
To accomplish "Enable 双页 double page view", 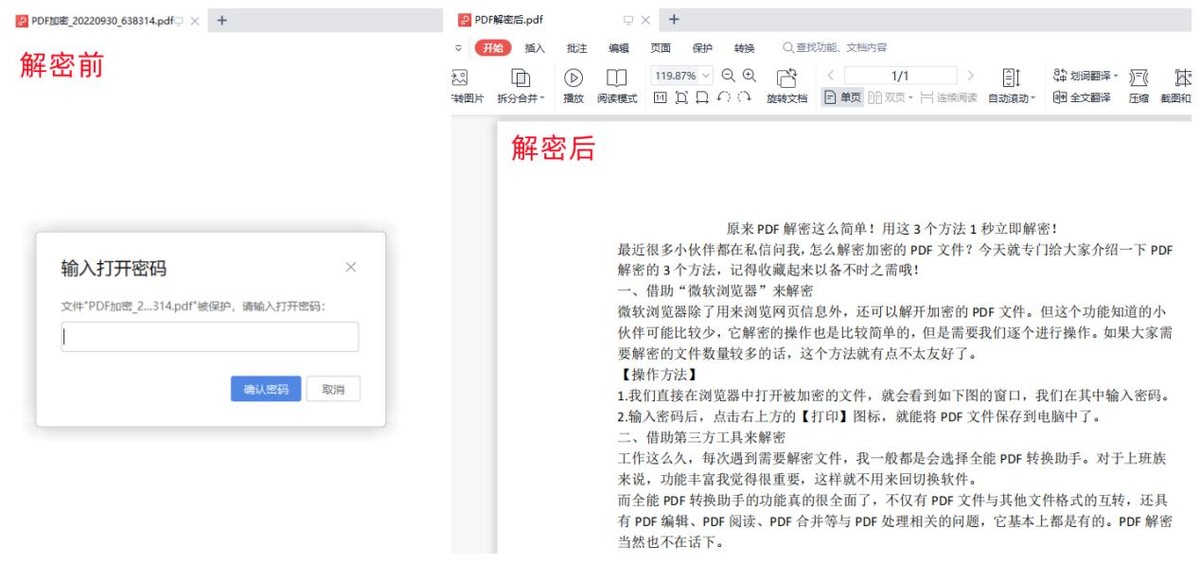I will (x=886, y=98).
